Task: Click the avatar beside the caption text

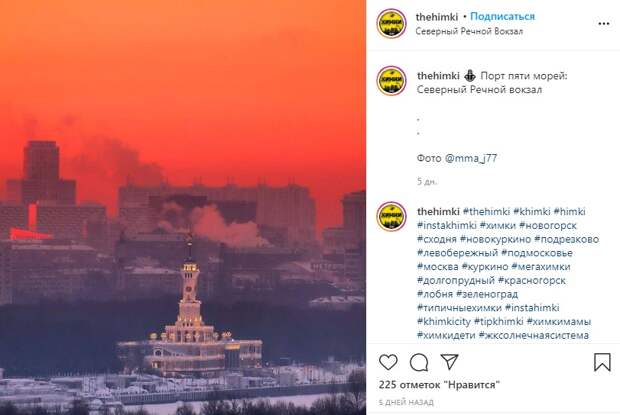Action: (x=391, y=81)
